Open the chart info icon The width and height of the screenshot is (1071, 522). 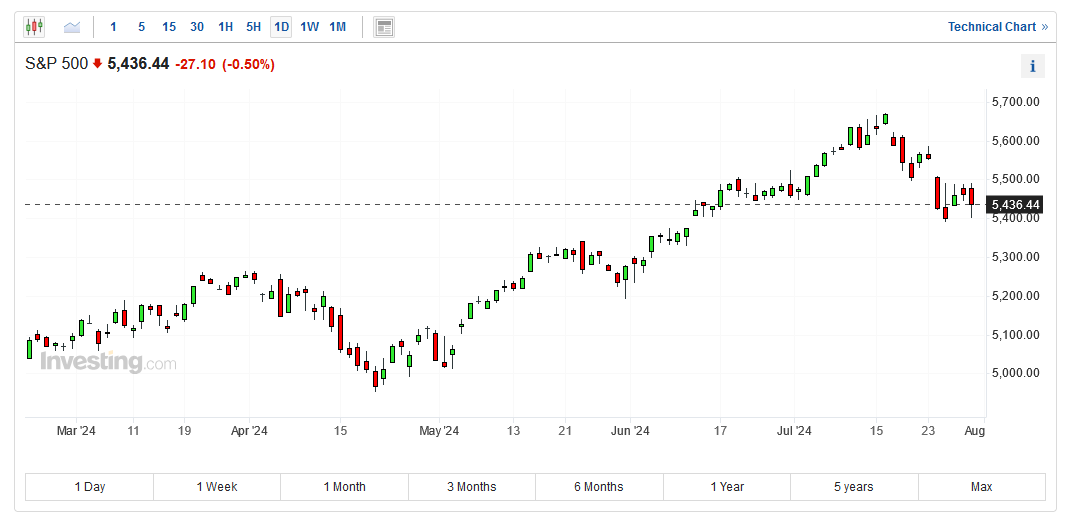(x=1032, y=67)
